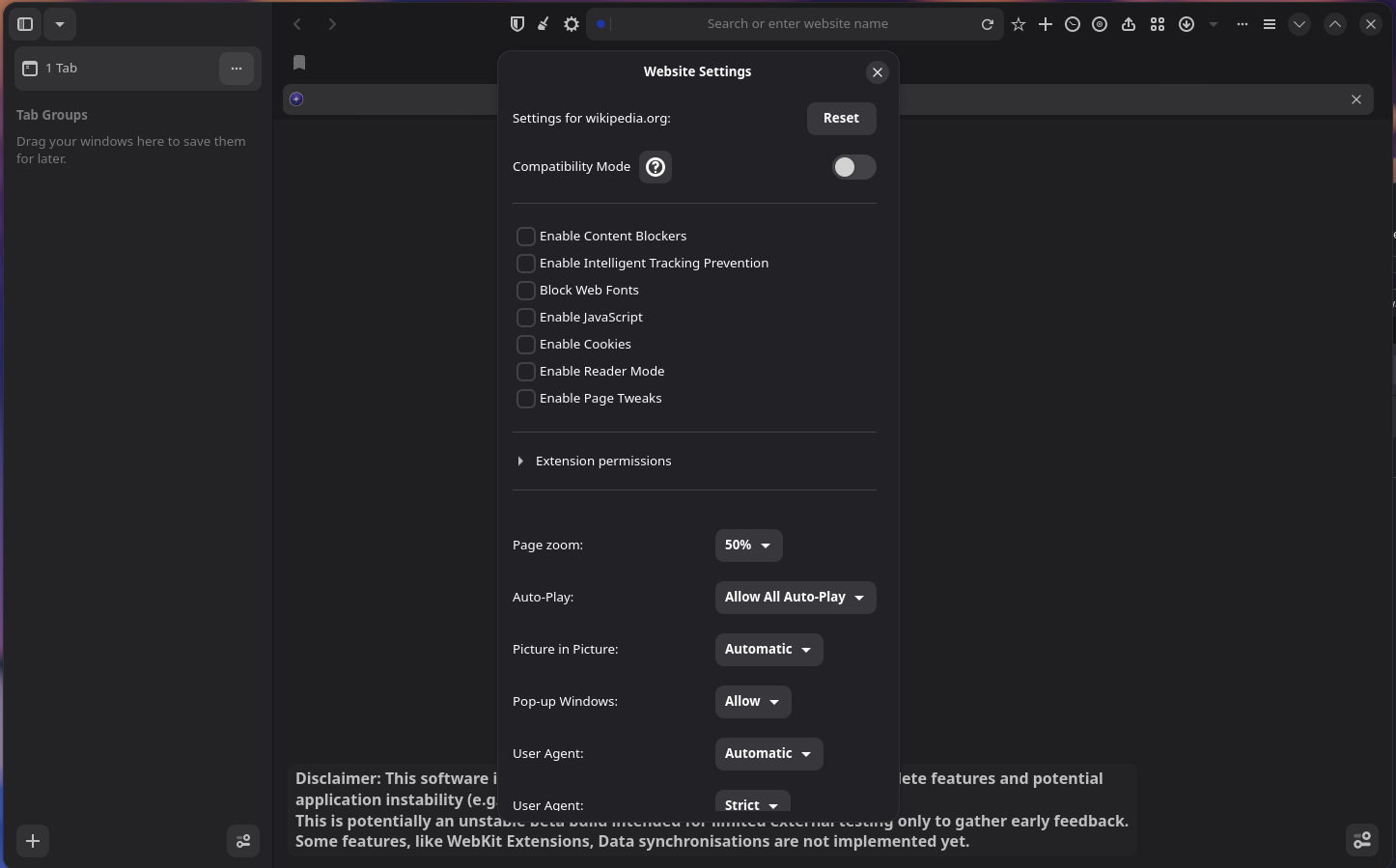Image resolution: width=1396 pixels, height=868 pixels.
Task: Close the tab bar entry with its X
Action: [x=1356, y=99]
